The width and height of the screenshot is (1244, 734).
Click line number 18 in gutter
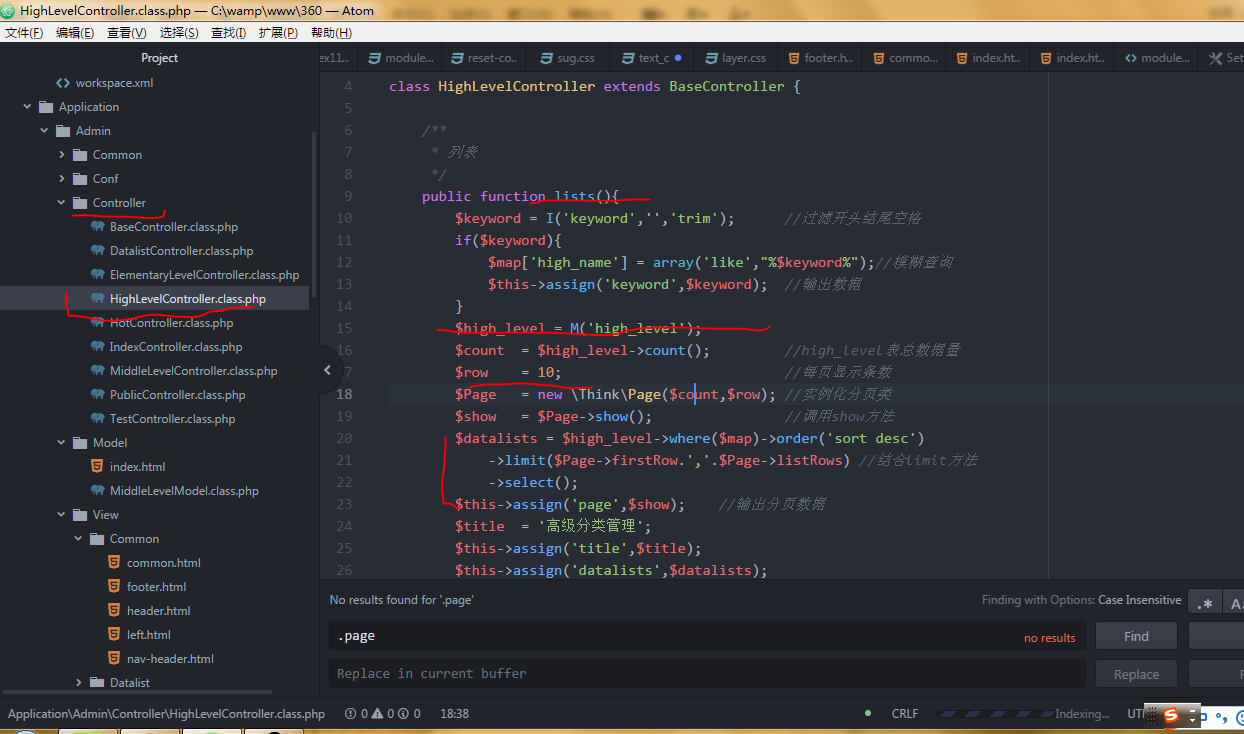pos(343,394)
